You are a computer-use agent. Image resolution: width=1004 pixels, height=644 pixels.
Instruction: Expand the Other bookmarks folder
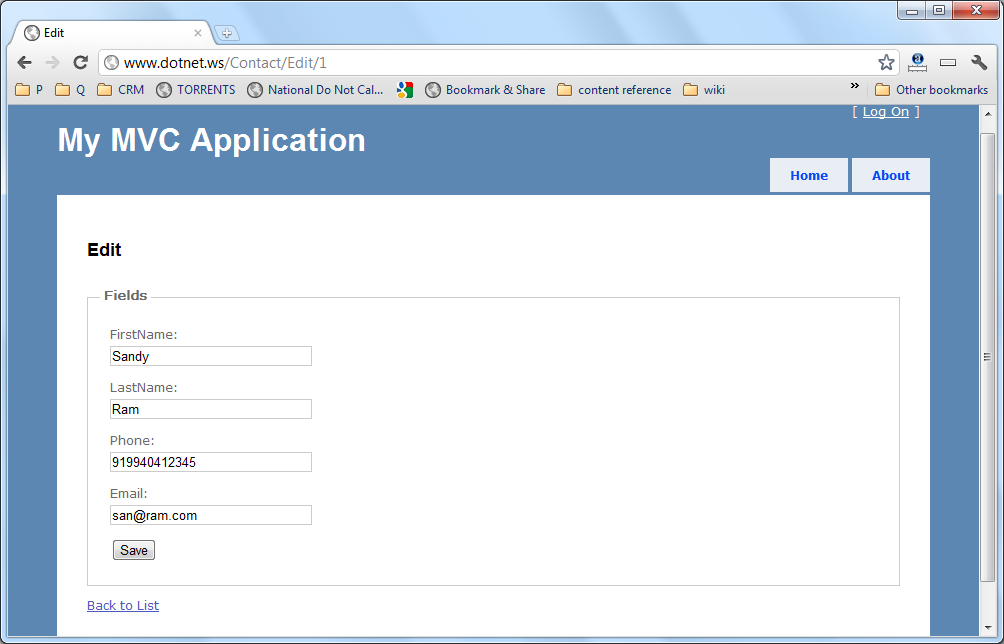pyautogui.click(x=931, y=90)
